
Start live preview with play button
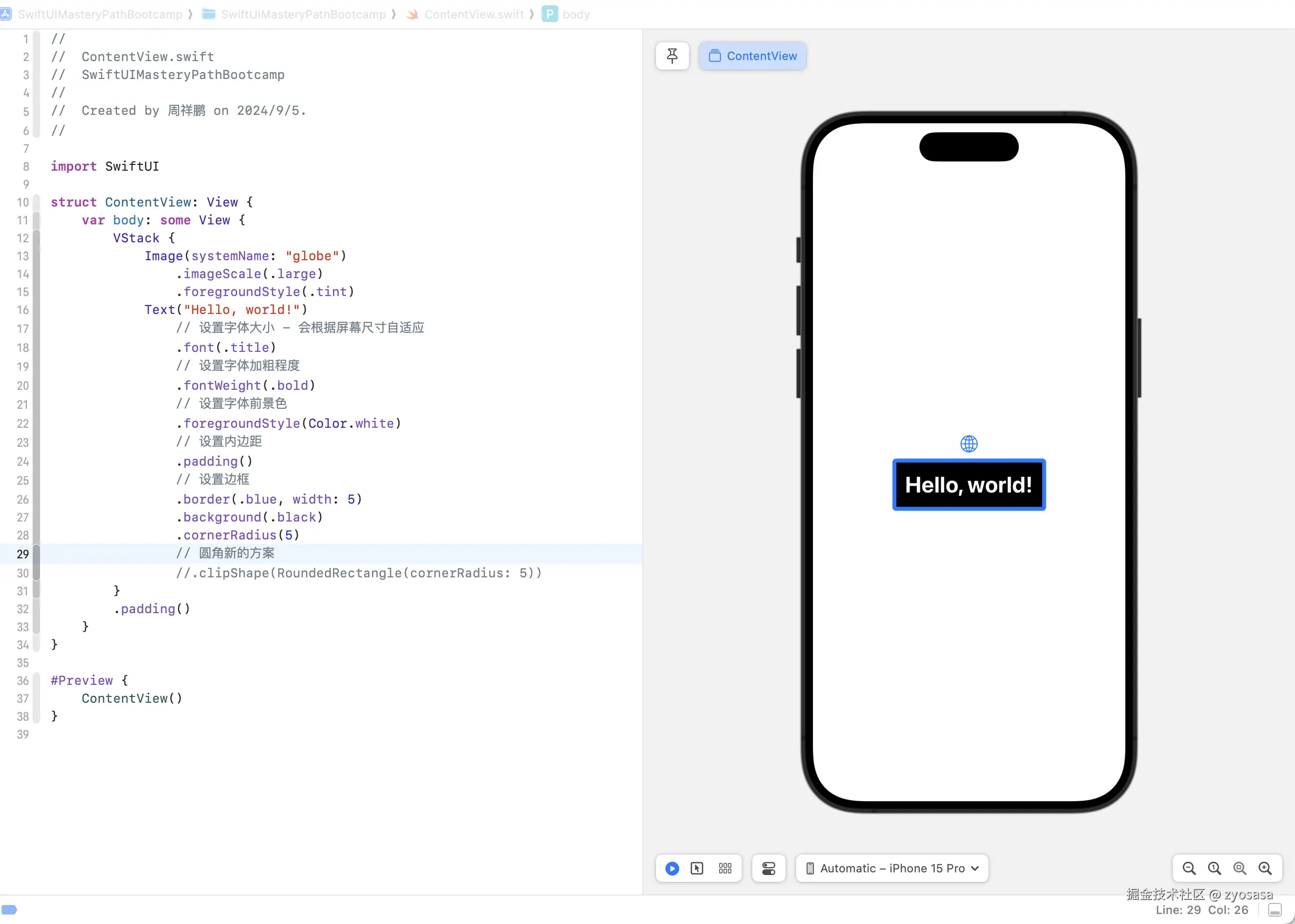[x=672, y=868]
